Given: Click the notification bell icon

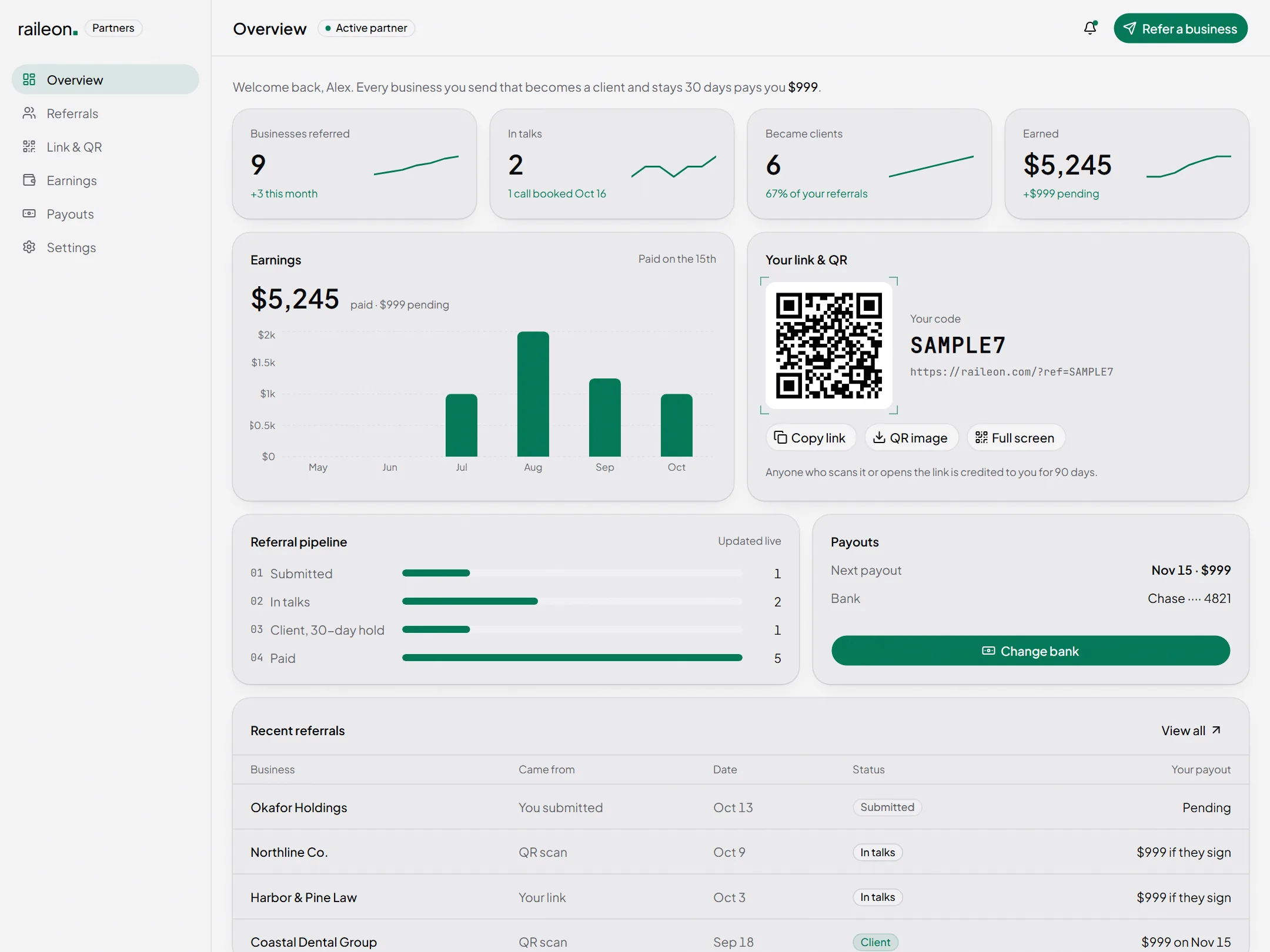Looking at the screenshot, I should point(1091,28).
